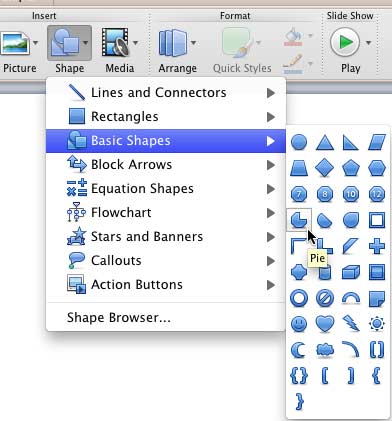Pick the Left Brace shape
This screenshot has height=421, width=392.
click(377, 376)
